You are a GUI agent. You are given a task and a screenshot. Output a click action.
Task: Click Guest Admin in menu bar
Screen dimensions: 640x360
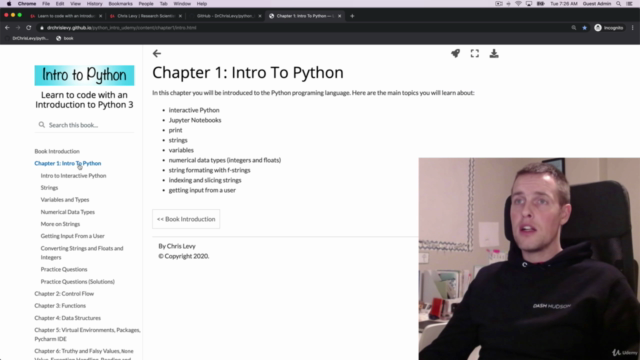click(597, 4)
